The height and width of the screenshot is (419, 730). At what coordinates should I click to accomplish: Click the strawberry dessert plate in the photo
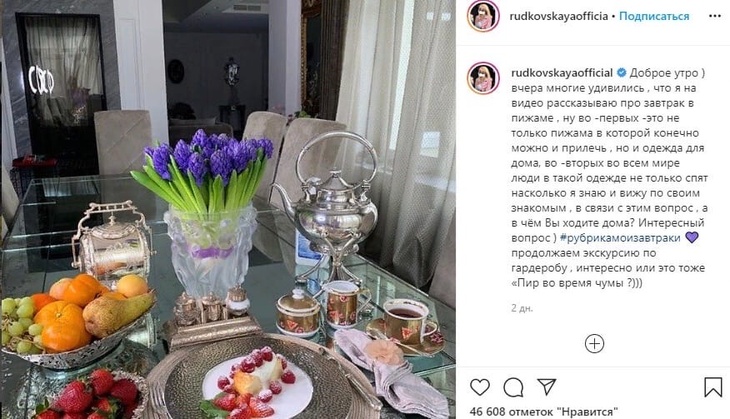258,379
